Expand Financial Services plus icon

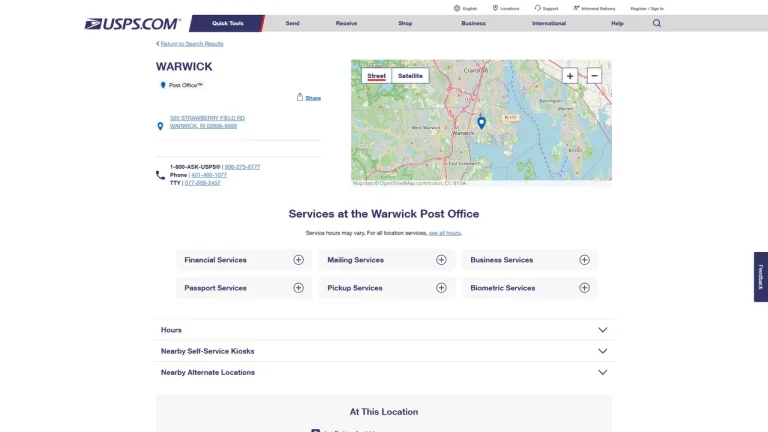[x=298, y=260]
